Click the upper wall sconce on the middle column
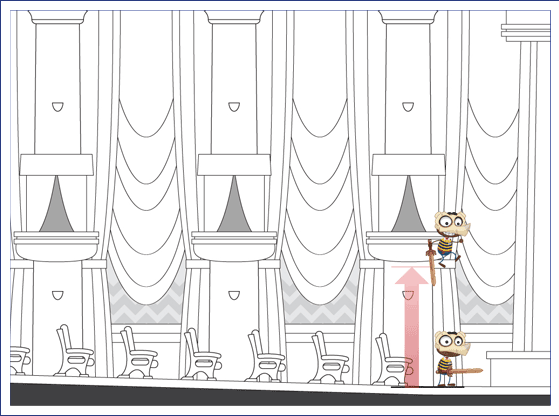The height and width of the screenshot is (416, 559). point(234,107)
